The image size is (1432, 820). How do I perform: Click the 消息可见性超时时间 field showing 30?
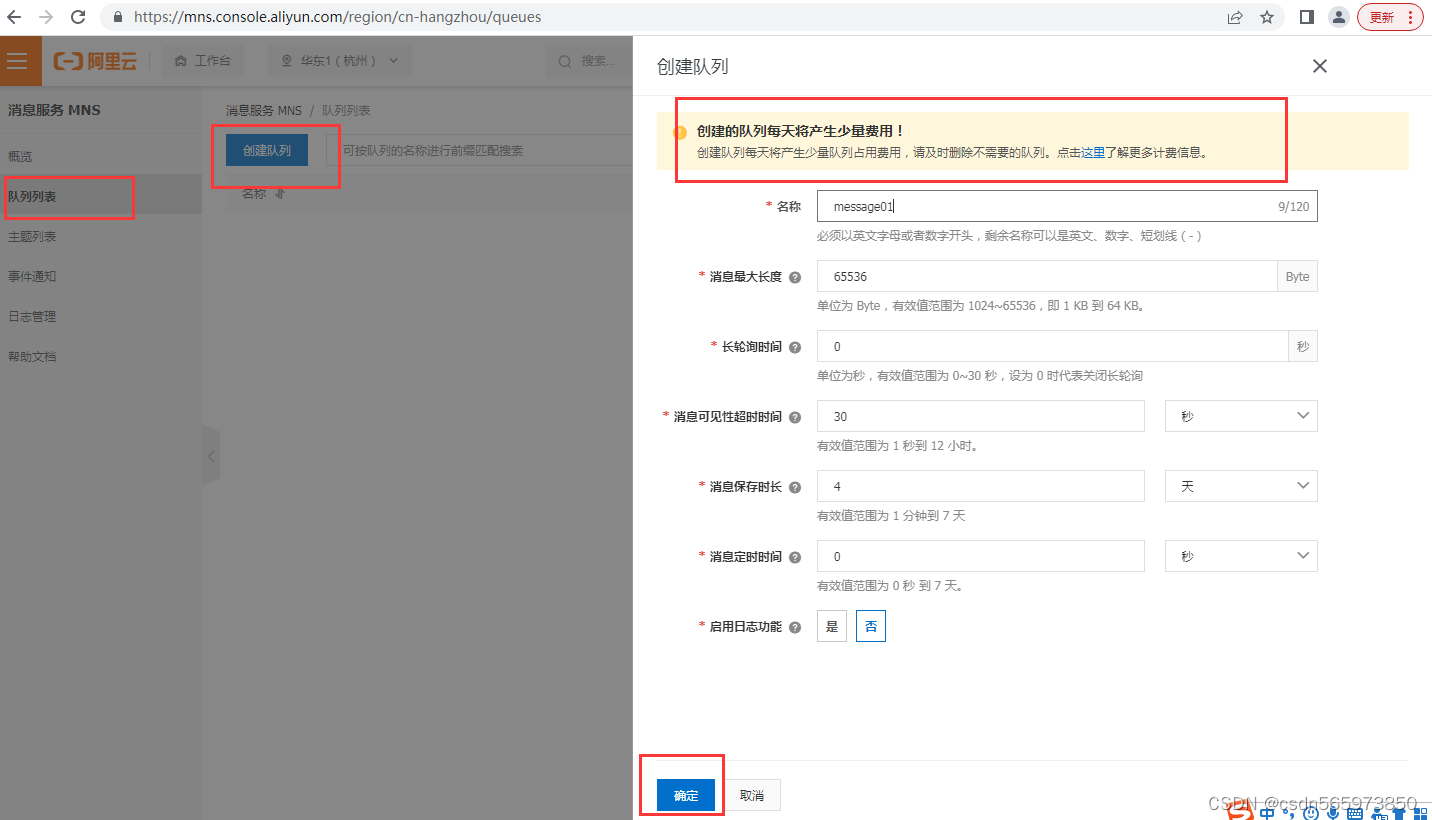pyautogui.click(x=981, y=416)
